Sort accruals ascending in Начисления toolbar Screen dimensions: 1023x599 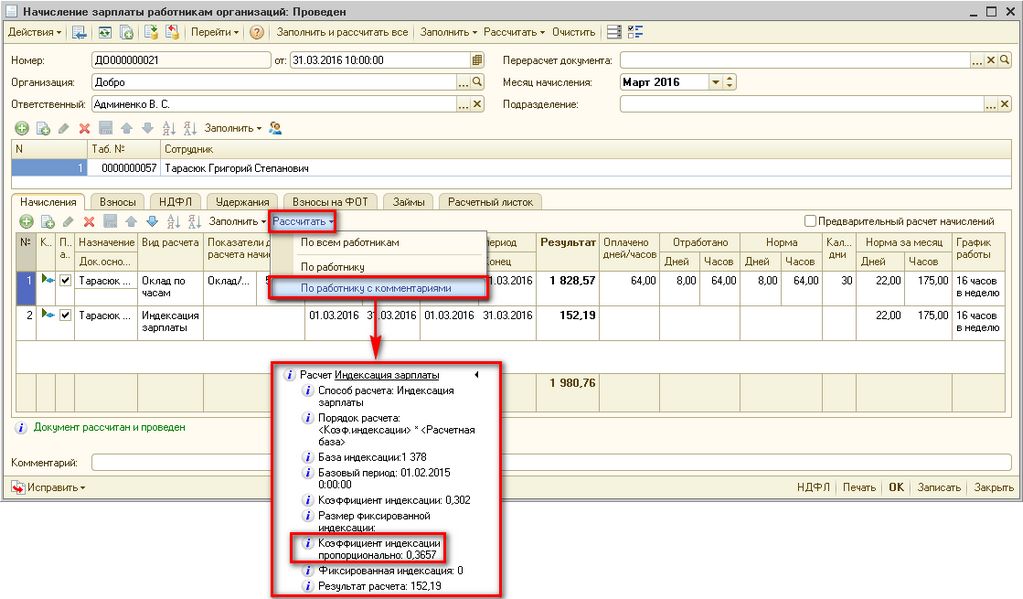click(173, 222)
